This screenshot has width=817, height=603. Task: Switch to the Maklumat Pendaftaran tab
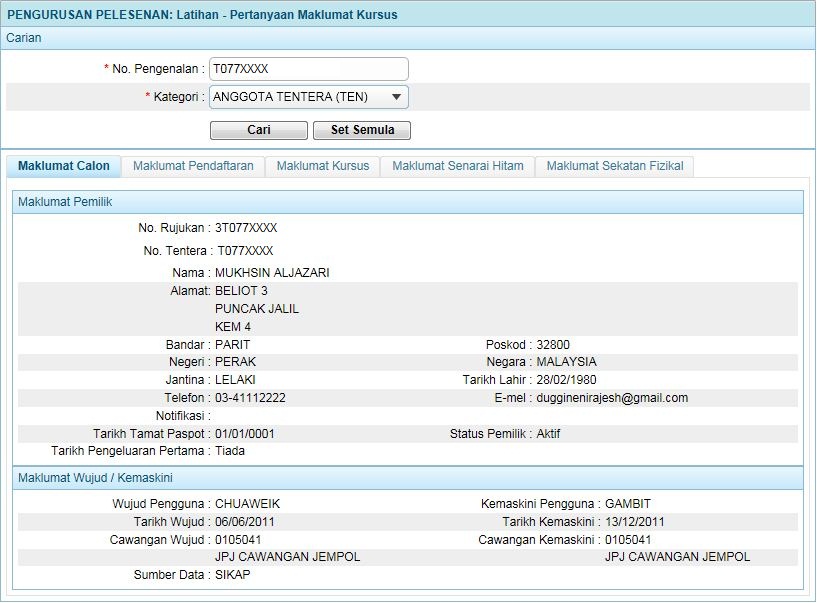tap(193, 166)
